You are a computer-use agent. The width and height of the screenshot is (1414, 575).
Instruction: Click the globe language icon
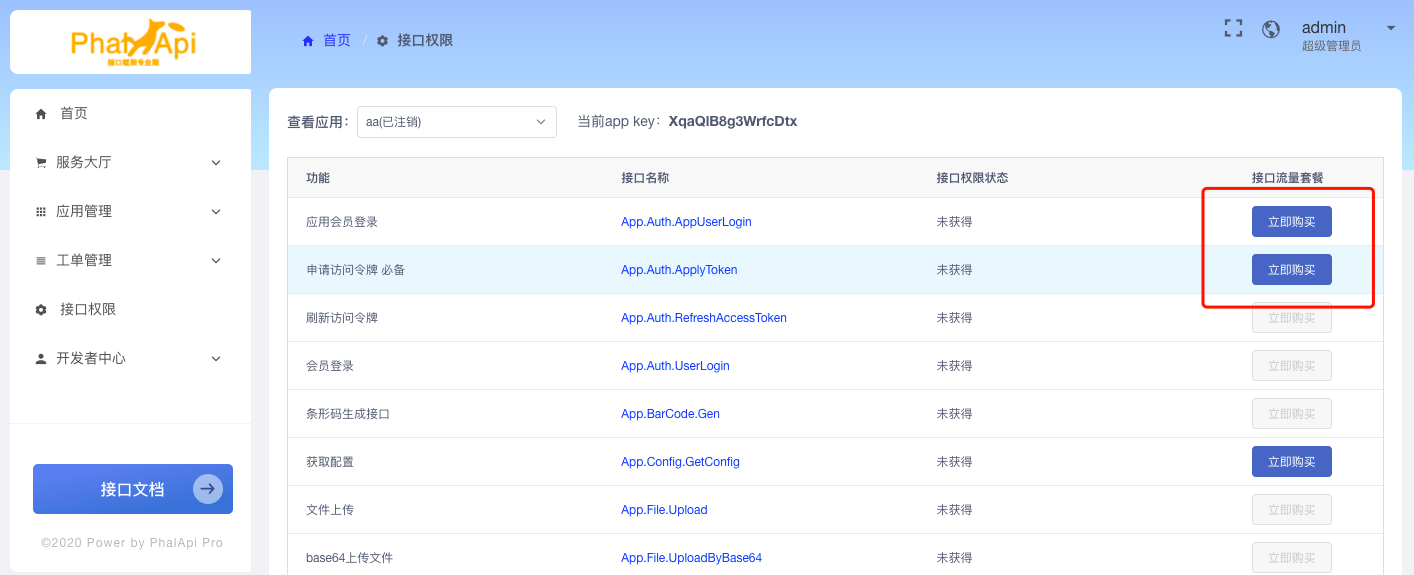[1271, 29]
